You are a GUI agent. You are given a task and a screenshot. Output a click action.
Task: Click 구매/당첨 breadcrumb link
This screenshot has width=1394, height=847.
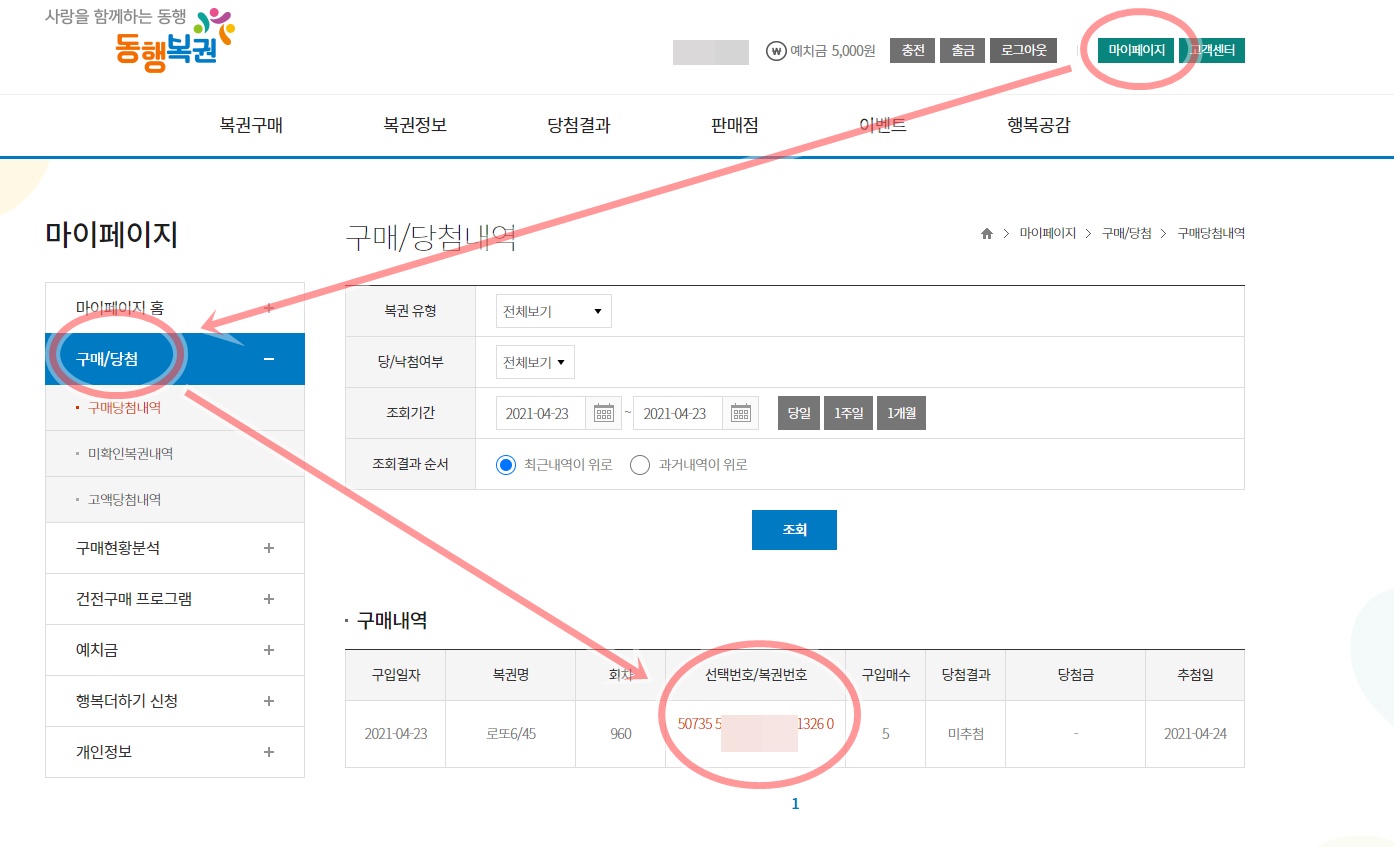1126,233
